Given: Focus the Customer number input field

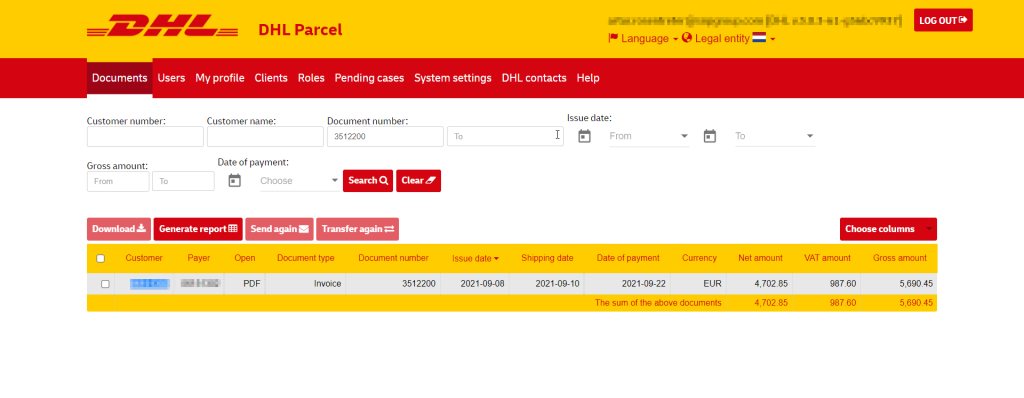Looking at the screenshot, I should point(145,137).
